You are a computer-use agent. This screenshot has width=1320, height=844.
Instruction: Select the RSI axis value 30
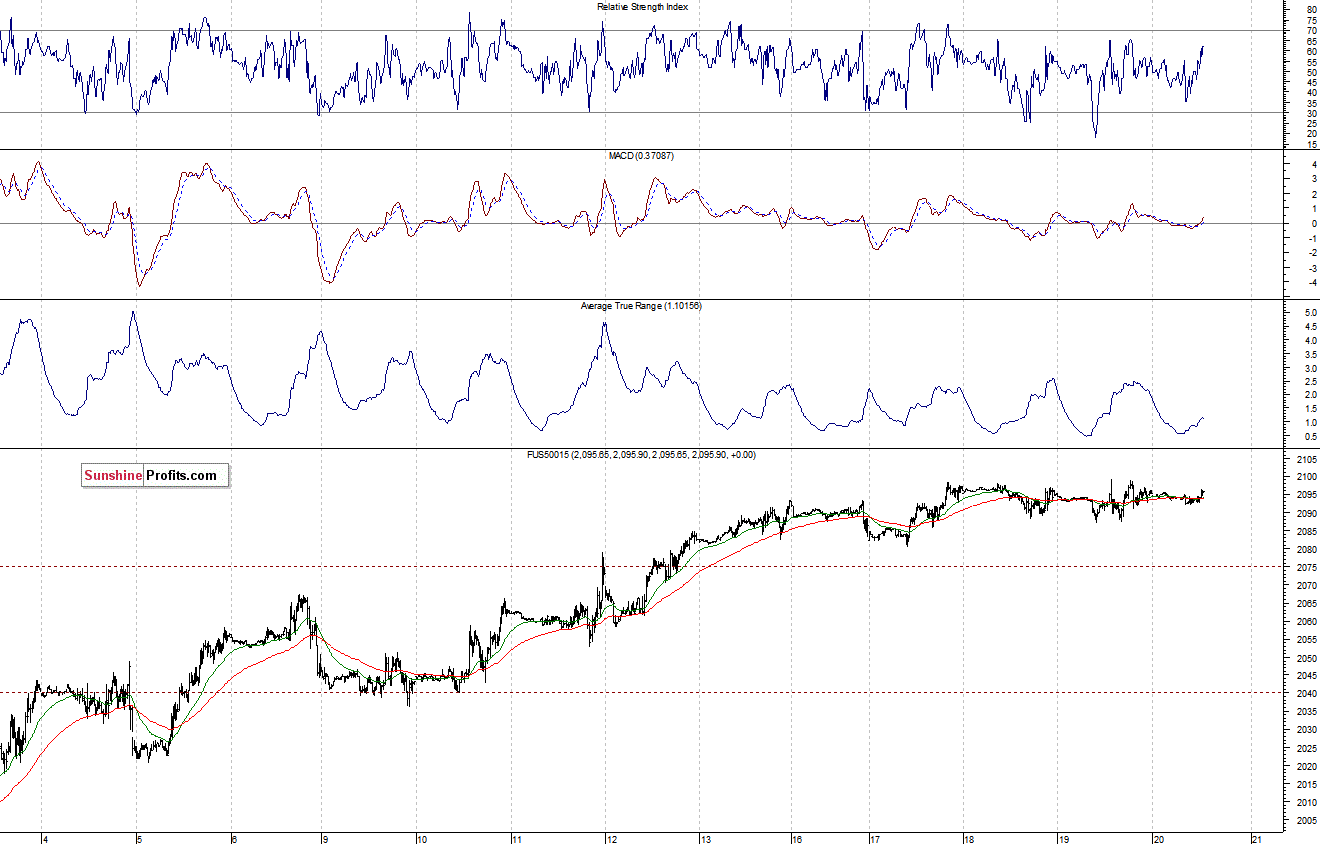(1310, 113)
